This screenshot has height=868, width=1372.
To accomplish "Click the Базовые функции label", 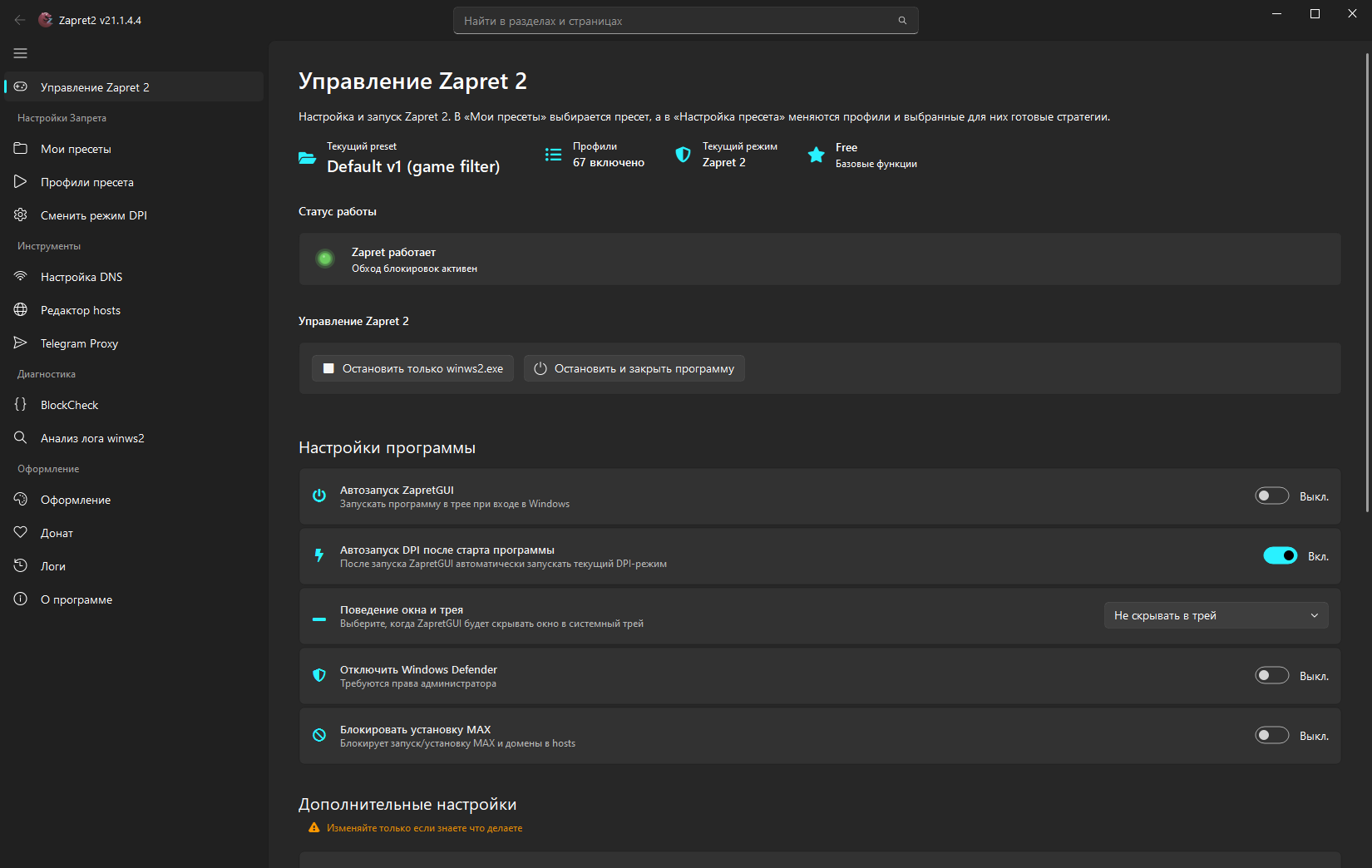I will [876, 164].
